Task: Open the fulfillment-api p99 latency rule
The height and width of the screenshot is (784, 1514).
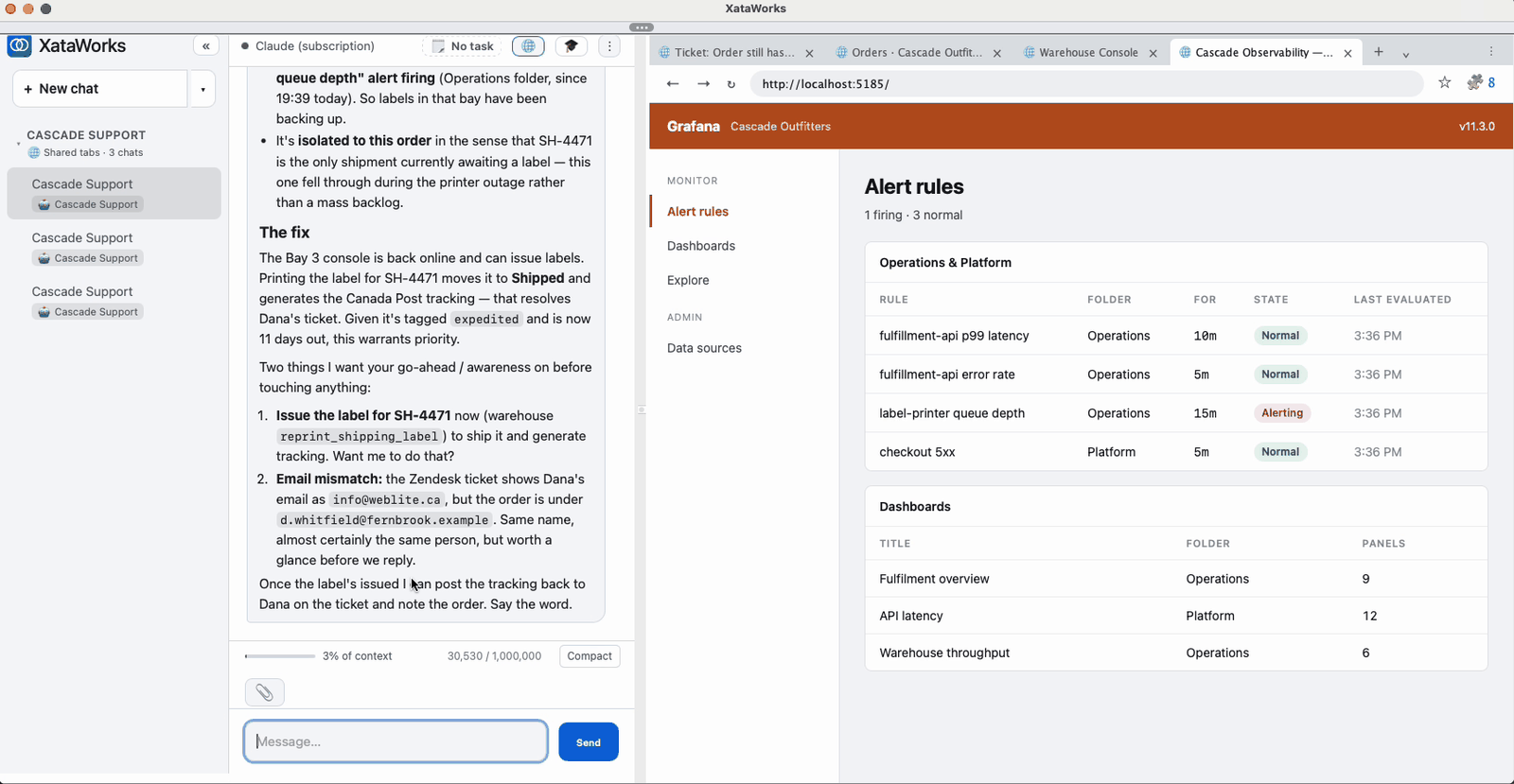Action: pos(954,336)
